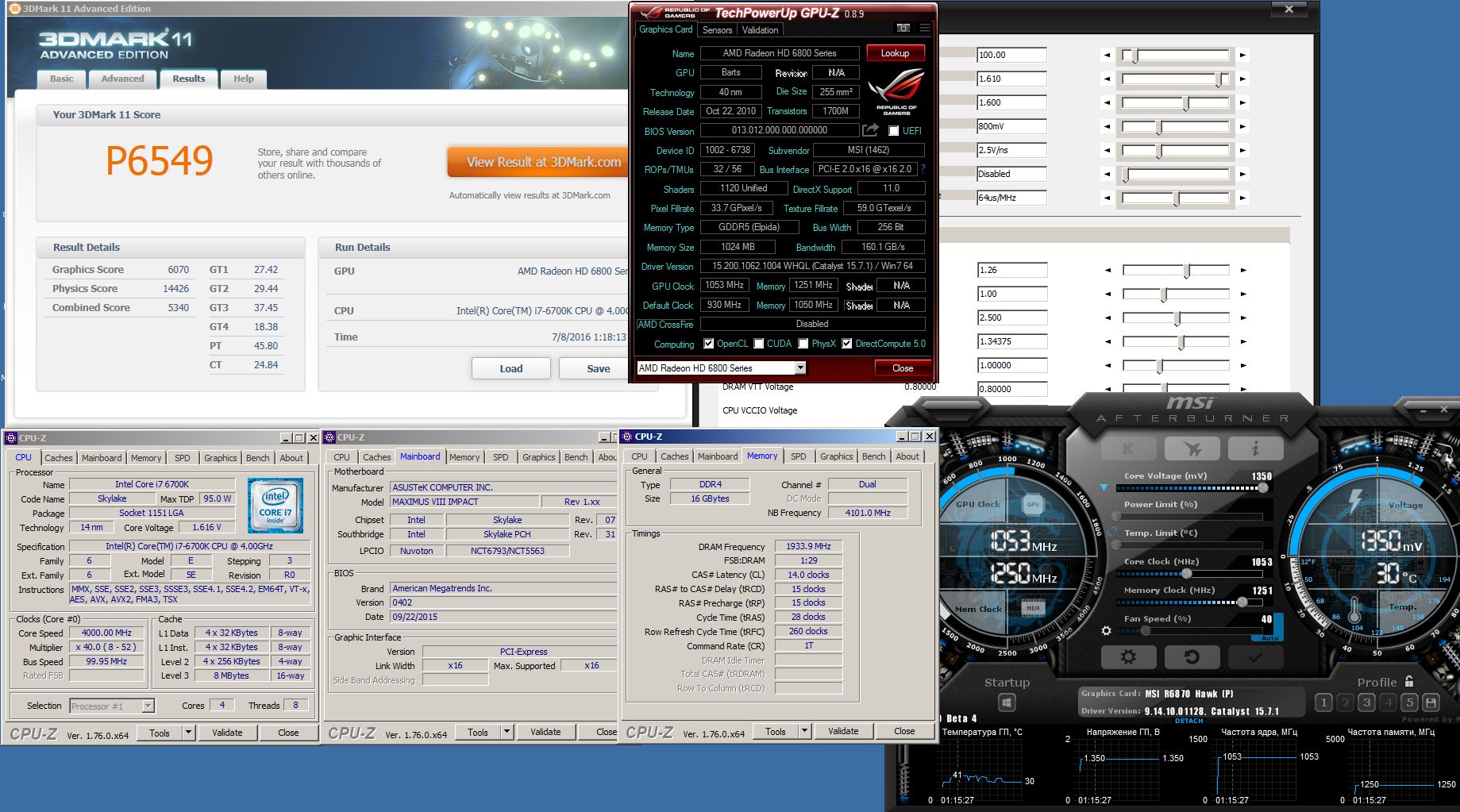1460x812 pixels.
Task: Toggle the OpenCL checkbox in GPU-Z
Action: click(709, 344)
